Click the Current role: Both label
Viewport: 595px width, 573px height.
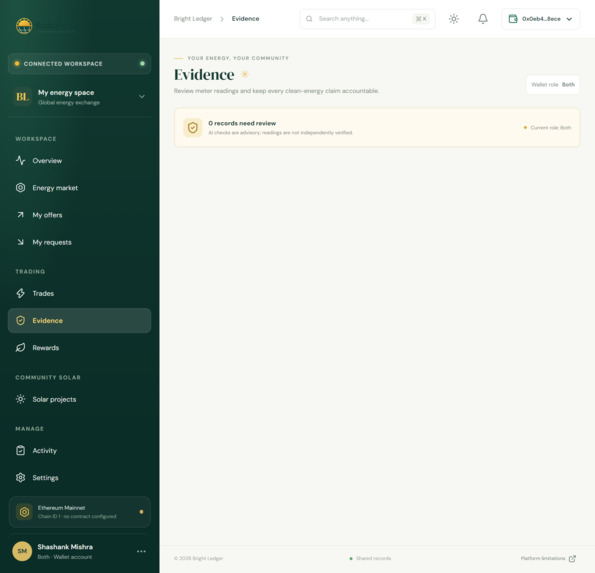pos(551,128)
